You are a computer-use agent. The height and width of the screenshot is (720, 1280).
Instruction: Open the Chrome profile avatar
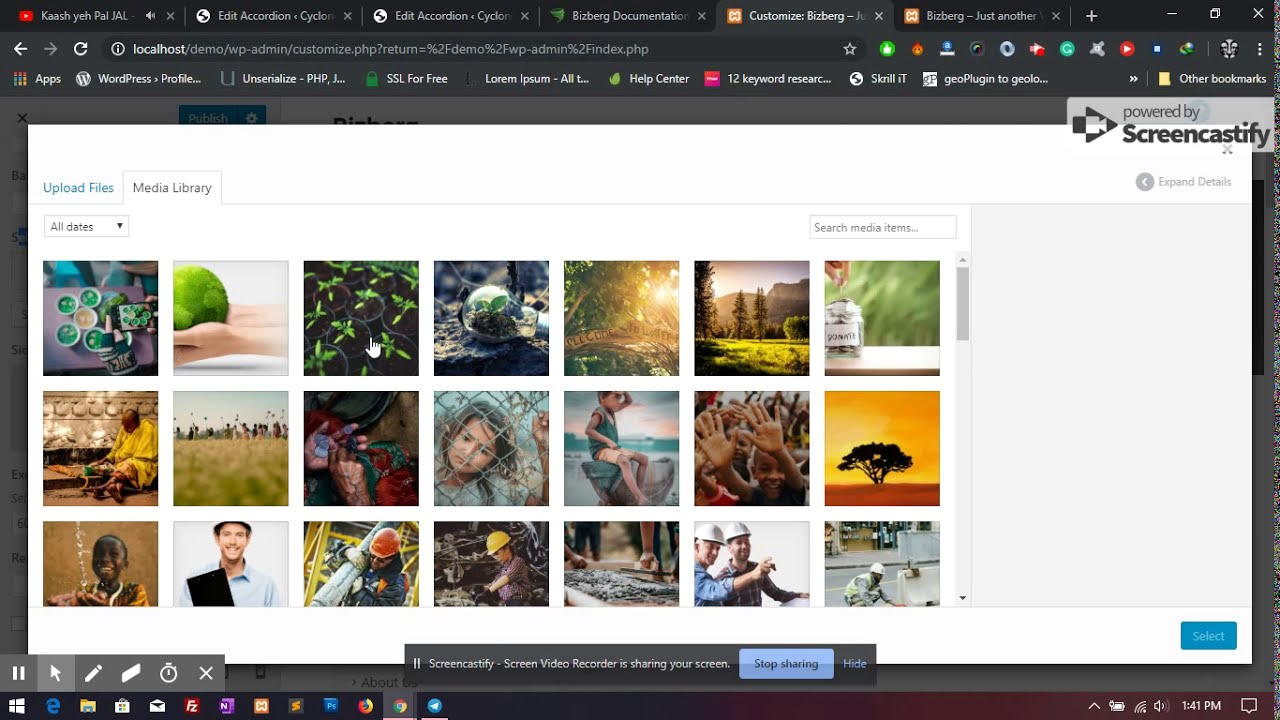1230,49
